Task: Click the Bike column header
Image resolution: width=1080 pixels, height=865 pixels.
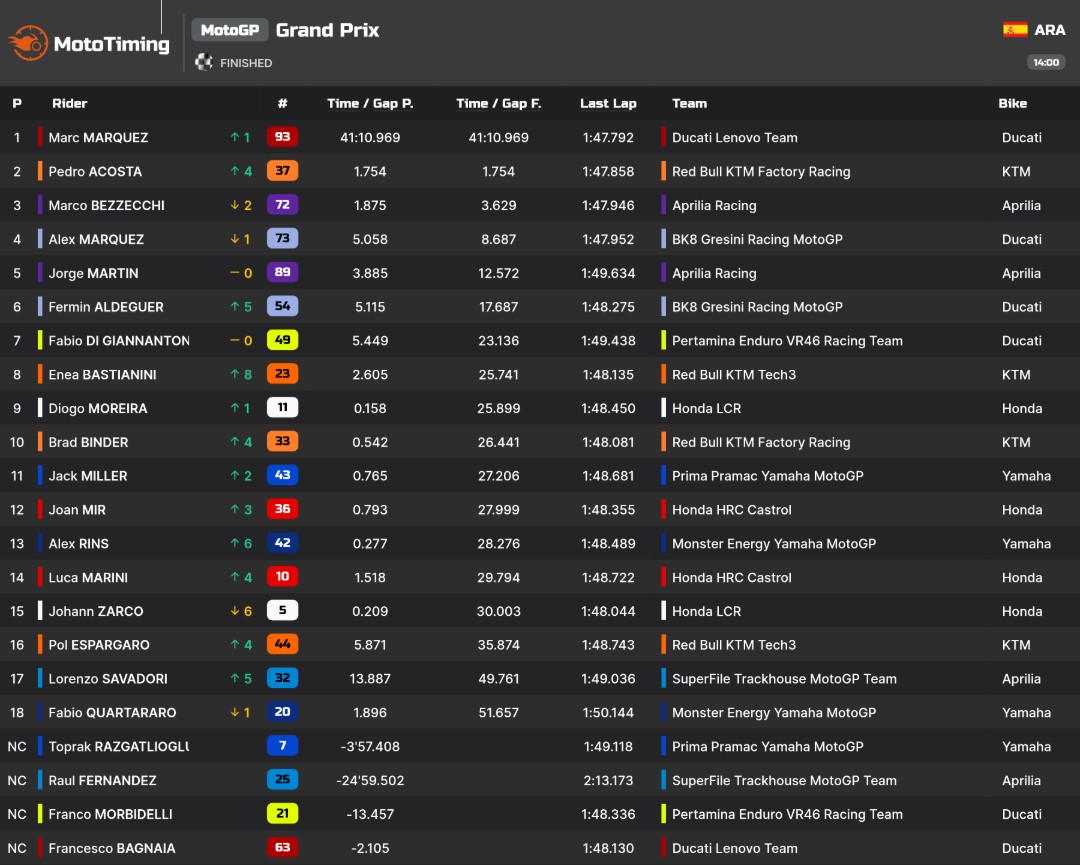Action: (x=1012, y=103)
